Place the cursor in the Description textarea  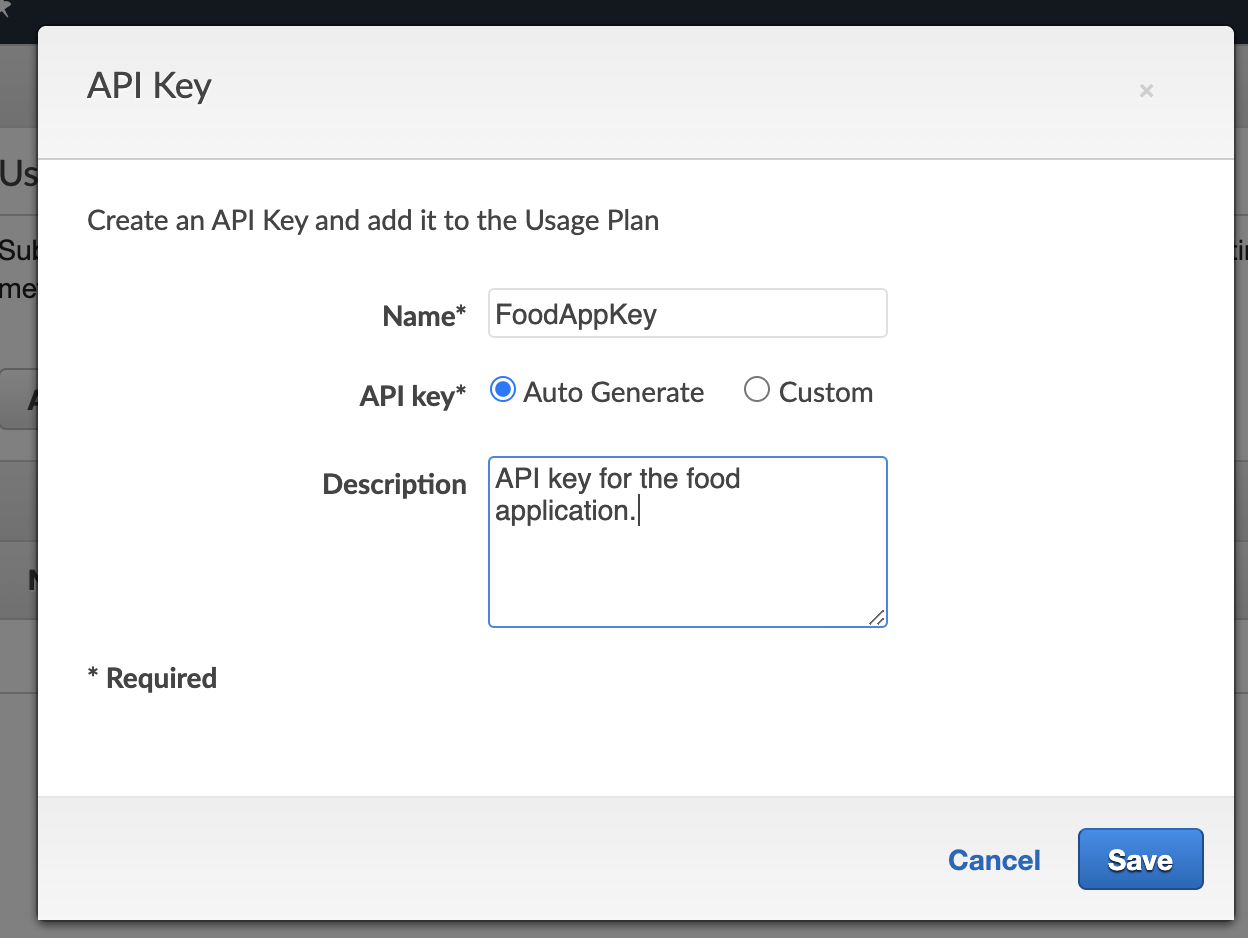coord(687,540)
